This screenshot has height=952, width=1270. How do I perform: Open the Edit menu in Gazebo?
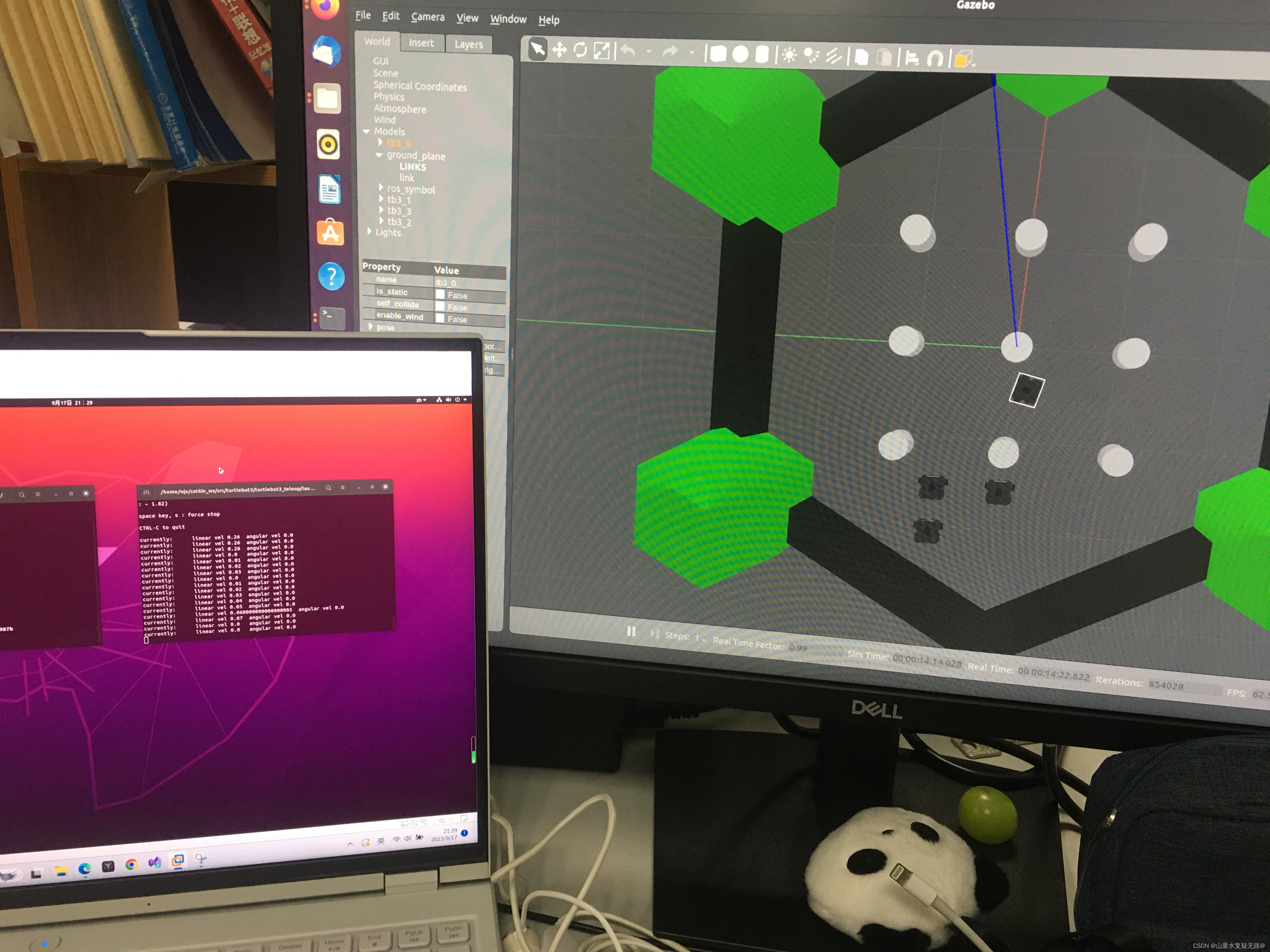point(391,16)
